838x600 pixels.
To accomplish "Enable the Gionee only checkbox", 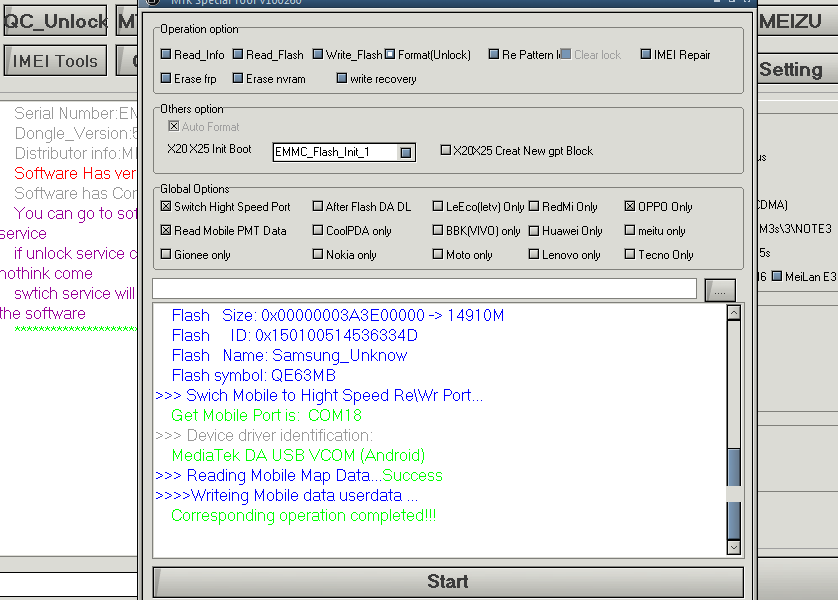I will pyautogui.click(x=196, y=254).
